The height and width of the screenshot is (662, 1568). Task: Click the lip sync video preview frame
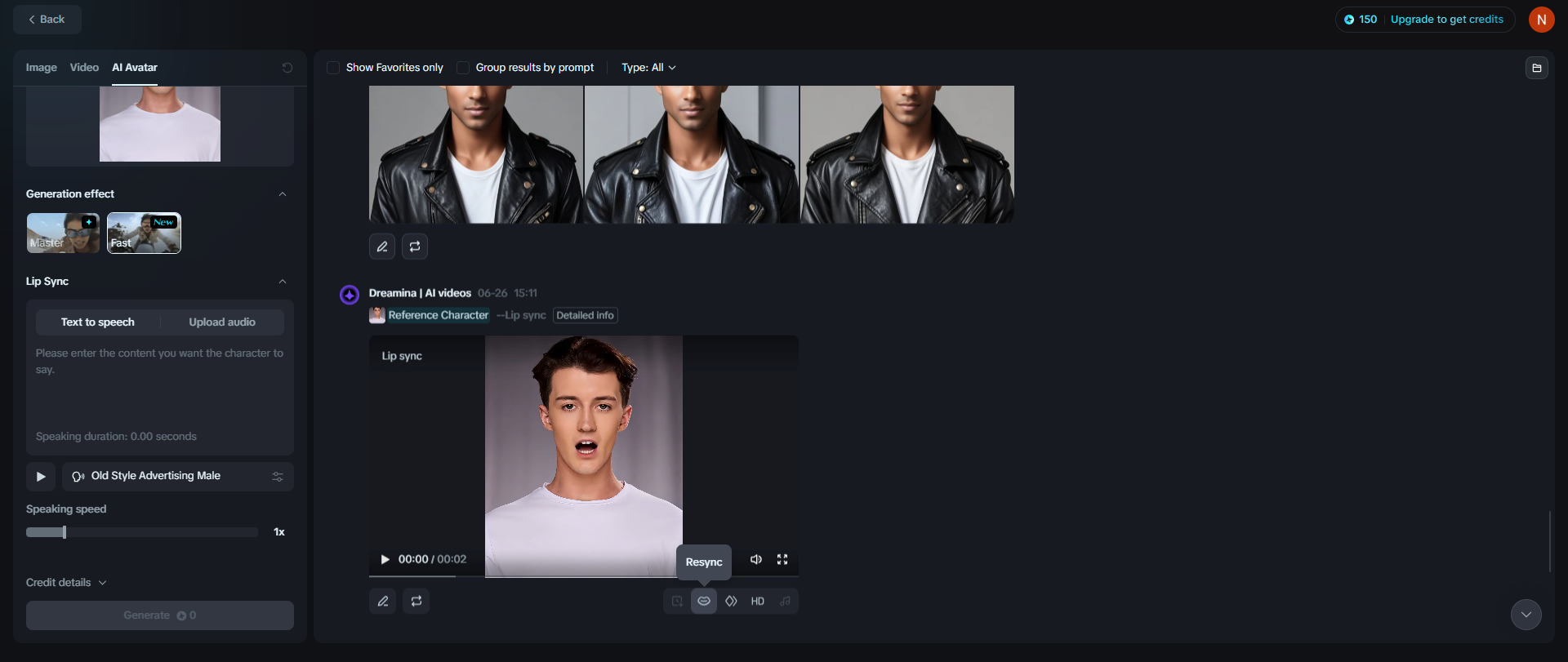click(x=584, y=455)
